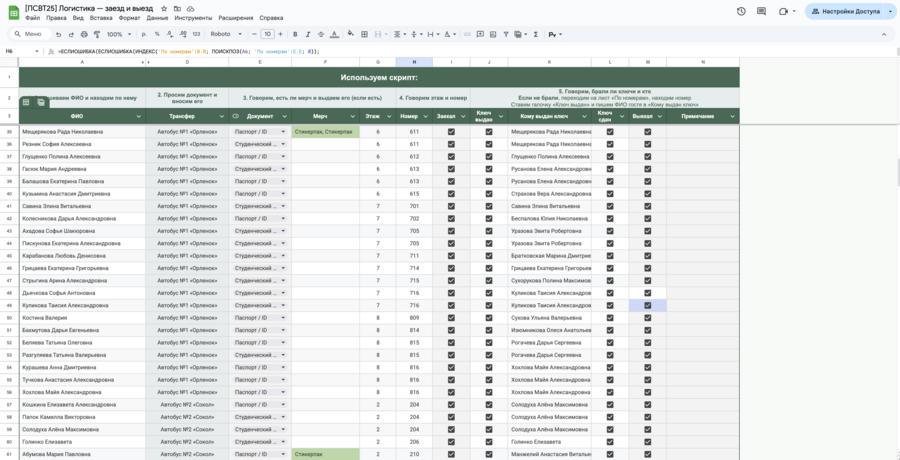This screenshot has width=900, height=460.
Task: Open the Расширения menu
Action: [236, 18]
